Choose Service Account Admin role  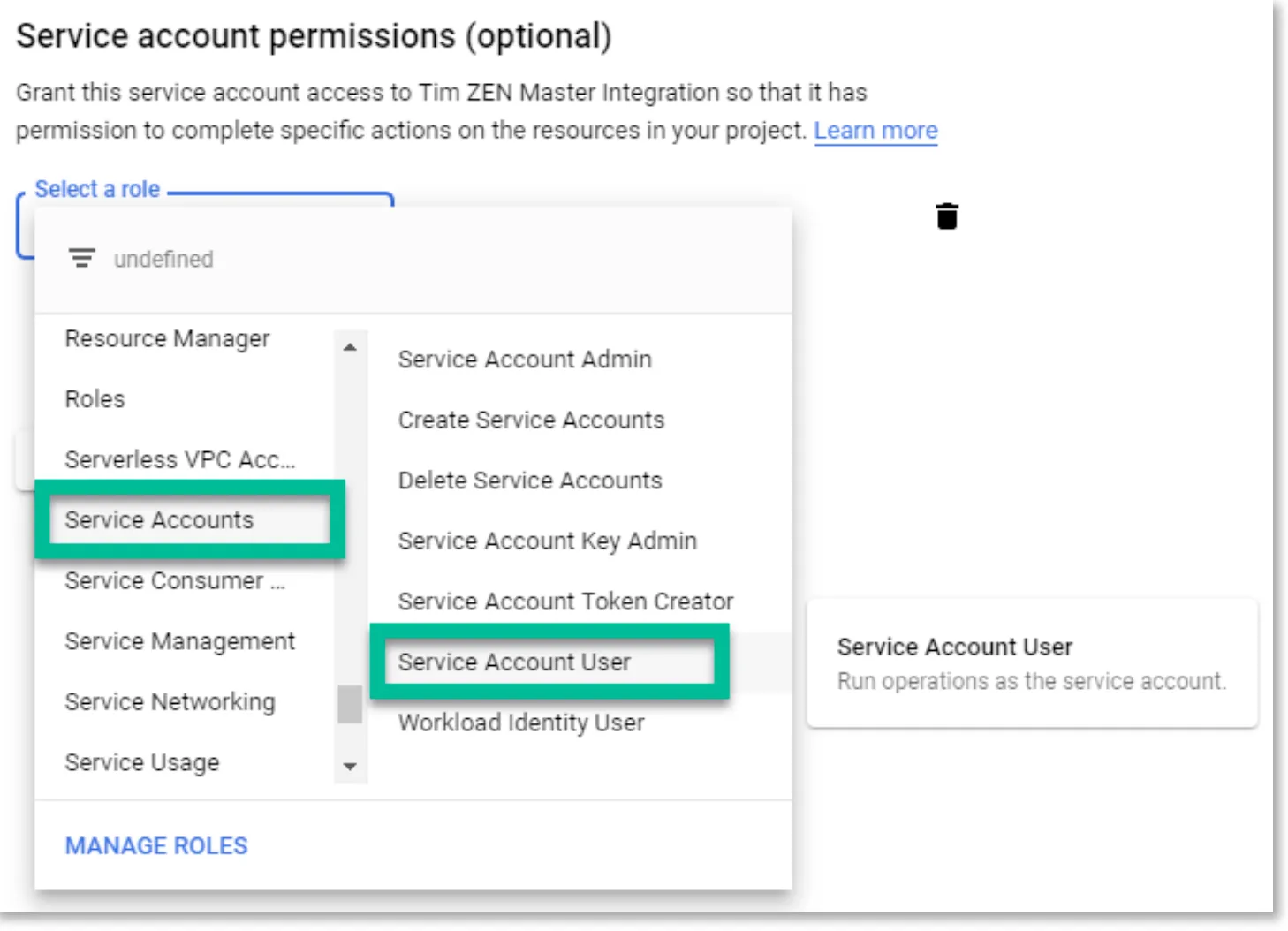coord(525,360)
